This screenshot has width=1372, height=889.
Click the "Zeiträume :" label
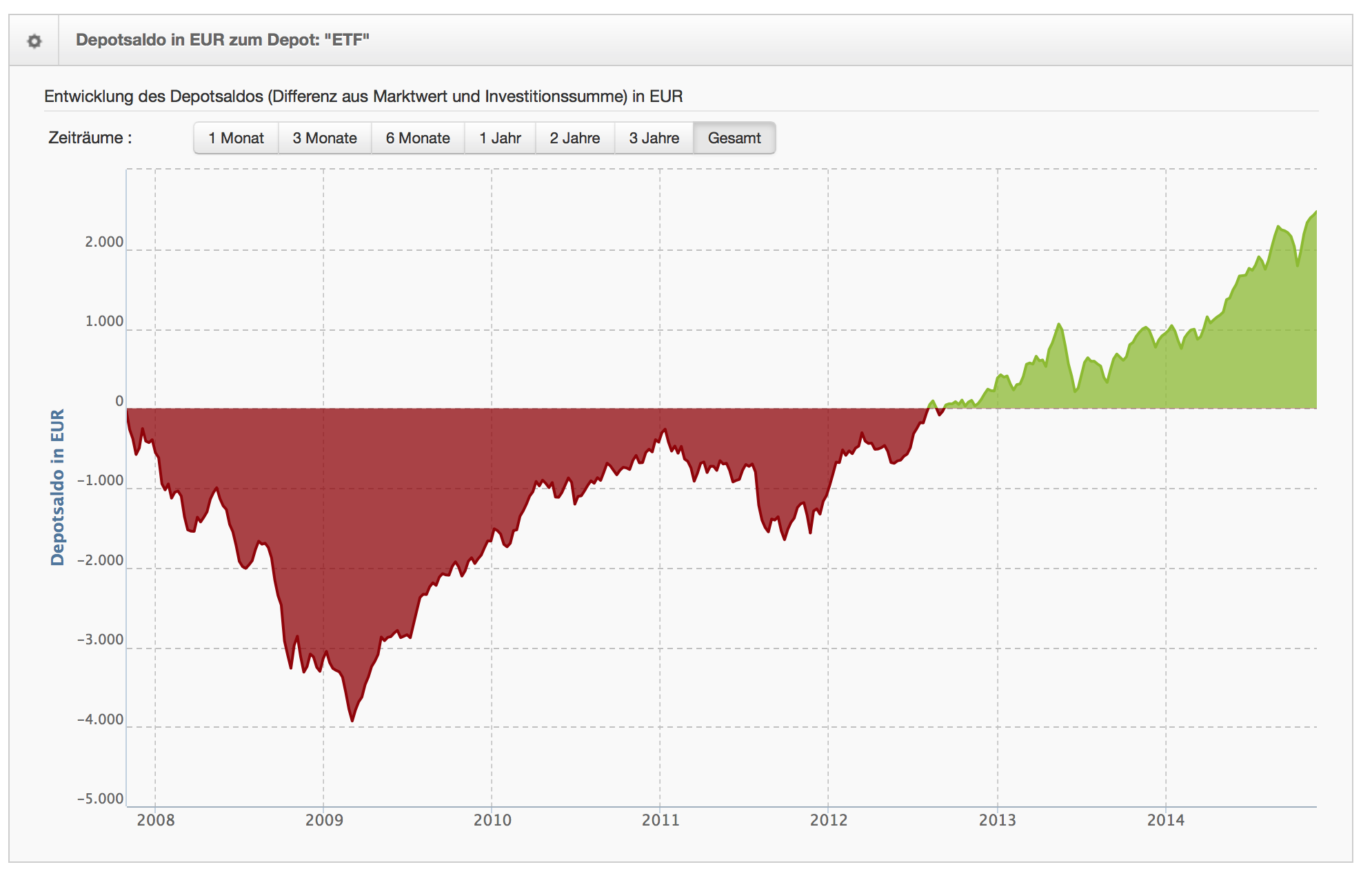[x=90, y=138]
